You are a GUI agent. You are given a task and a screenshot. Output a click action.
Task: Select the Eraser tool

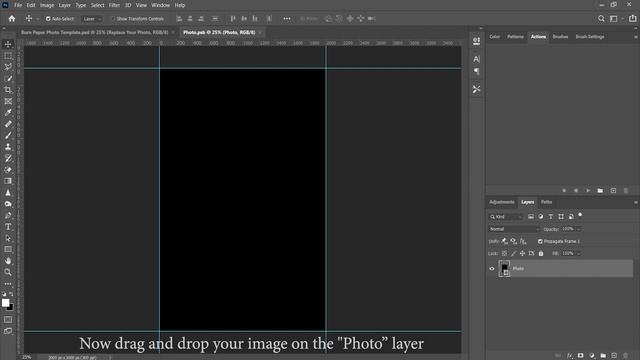pyautogui.click(x=8, y=170)
